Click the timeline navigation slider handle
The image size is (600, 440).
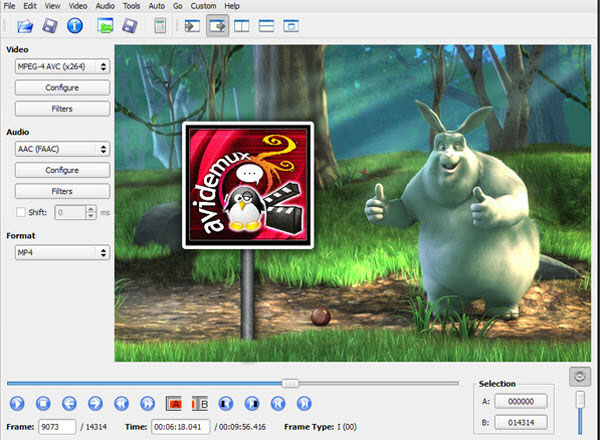point(290,383)
